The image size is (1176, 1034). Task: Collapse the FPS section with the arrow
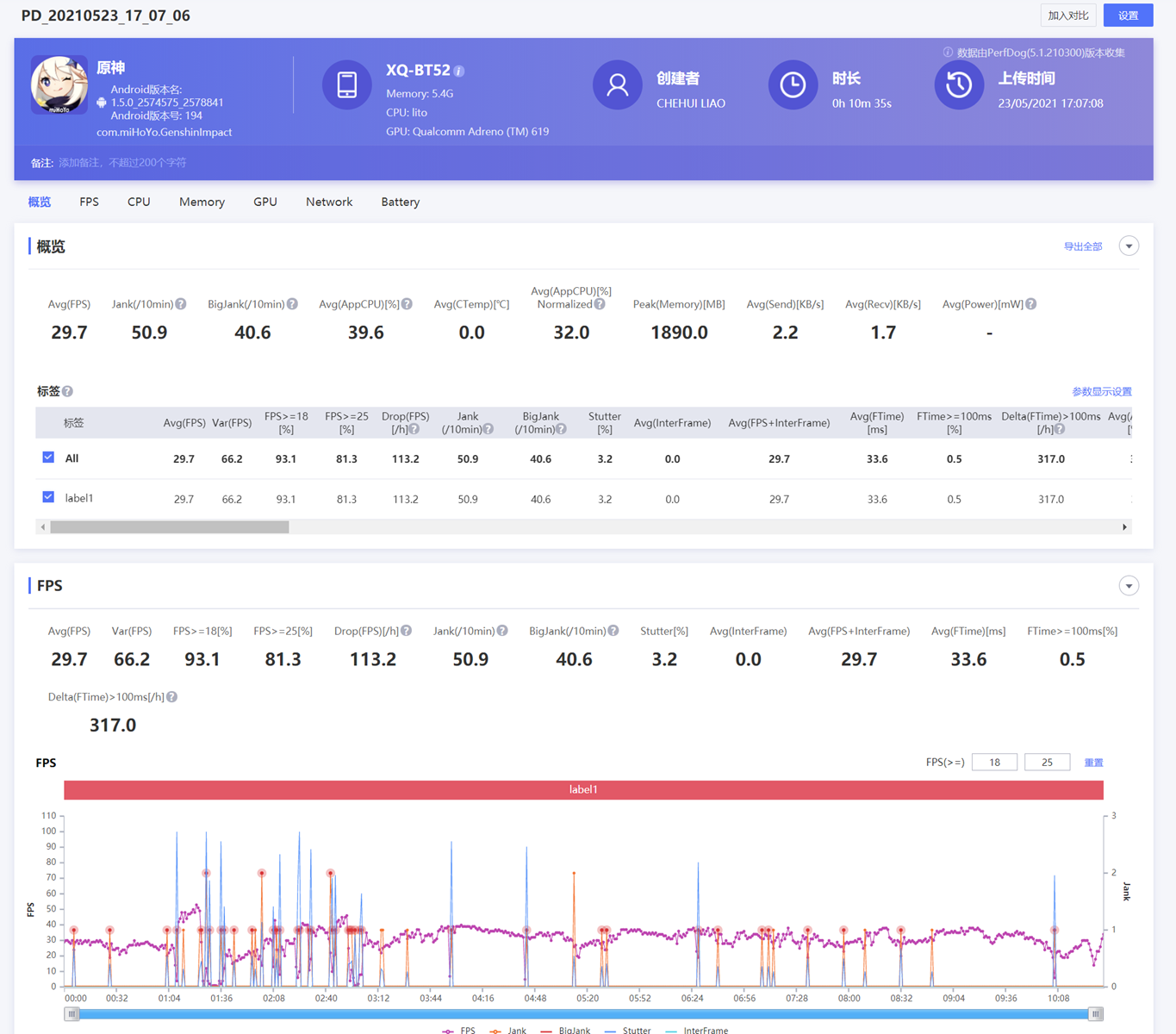pos(1129,586)
